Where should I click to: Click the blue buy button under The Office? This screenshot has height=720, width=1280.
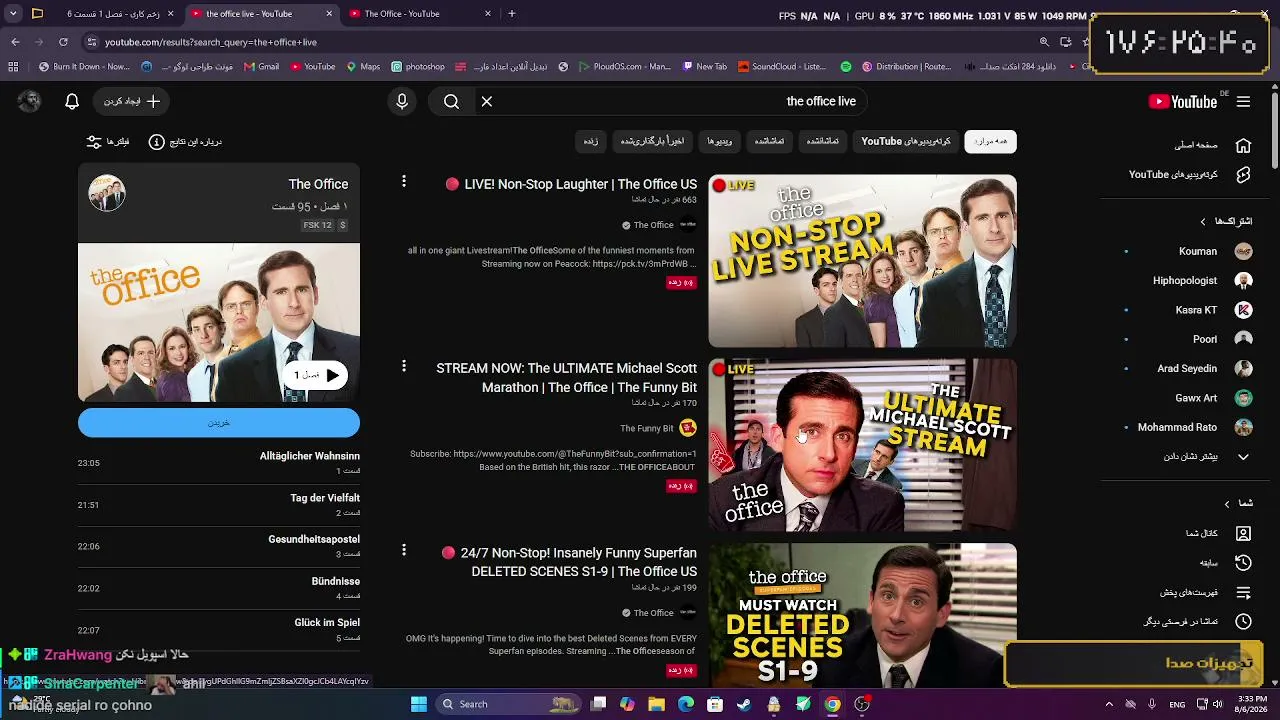[x=219, y=423]
